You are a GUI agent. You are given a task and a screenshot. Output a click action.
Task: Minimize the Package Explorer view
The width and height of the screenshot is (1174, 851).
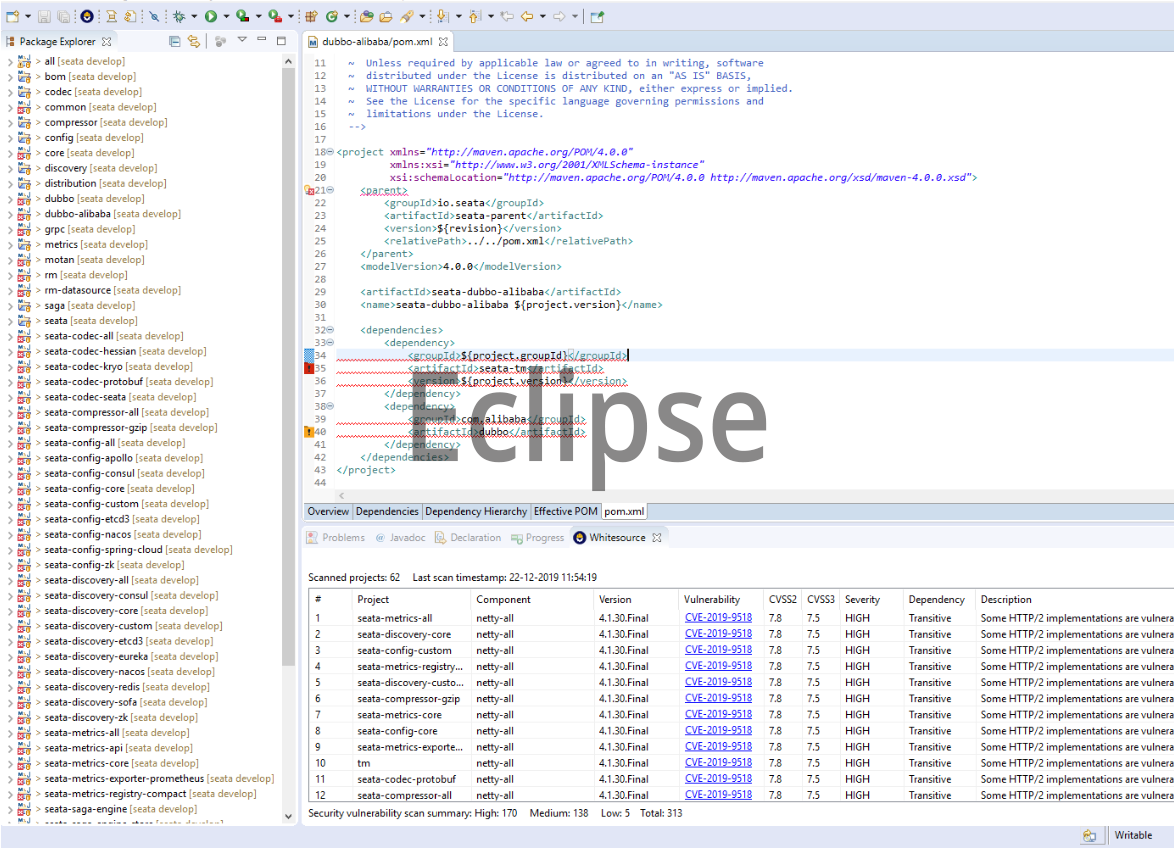261,39
